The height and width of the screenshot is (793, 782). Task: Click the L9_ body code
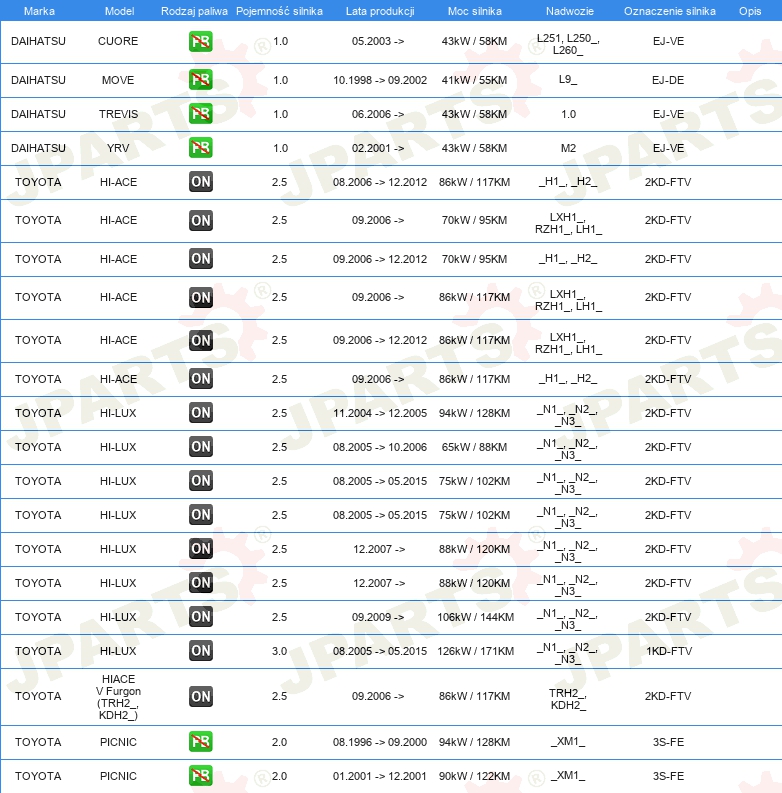click(568, 79)
